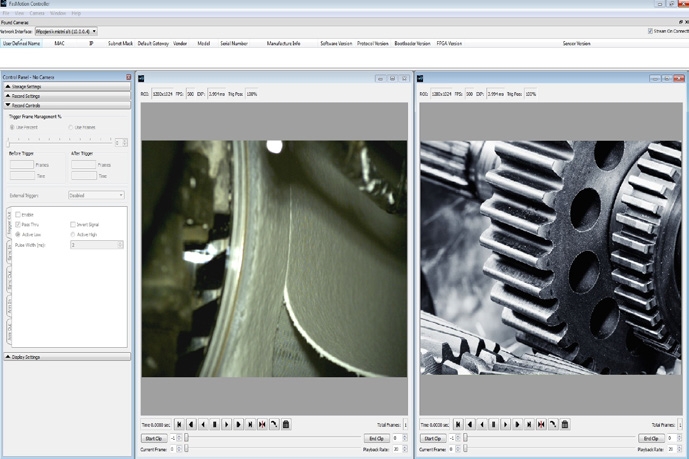The width and height of the screenshot is (689, 459).
Task: Open the Help menu
Action: (76, 13)
